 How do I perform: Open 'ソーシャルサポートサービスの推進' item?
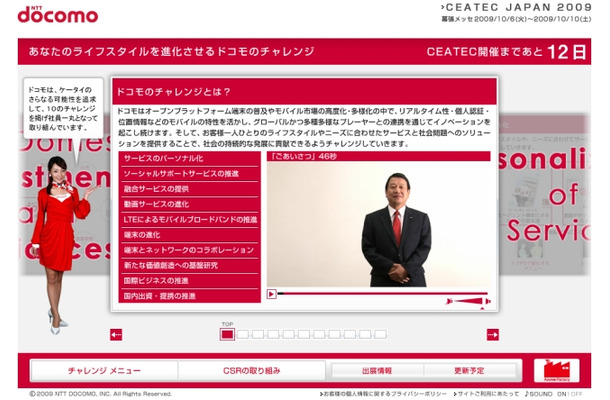click(x=190, y=174)
